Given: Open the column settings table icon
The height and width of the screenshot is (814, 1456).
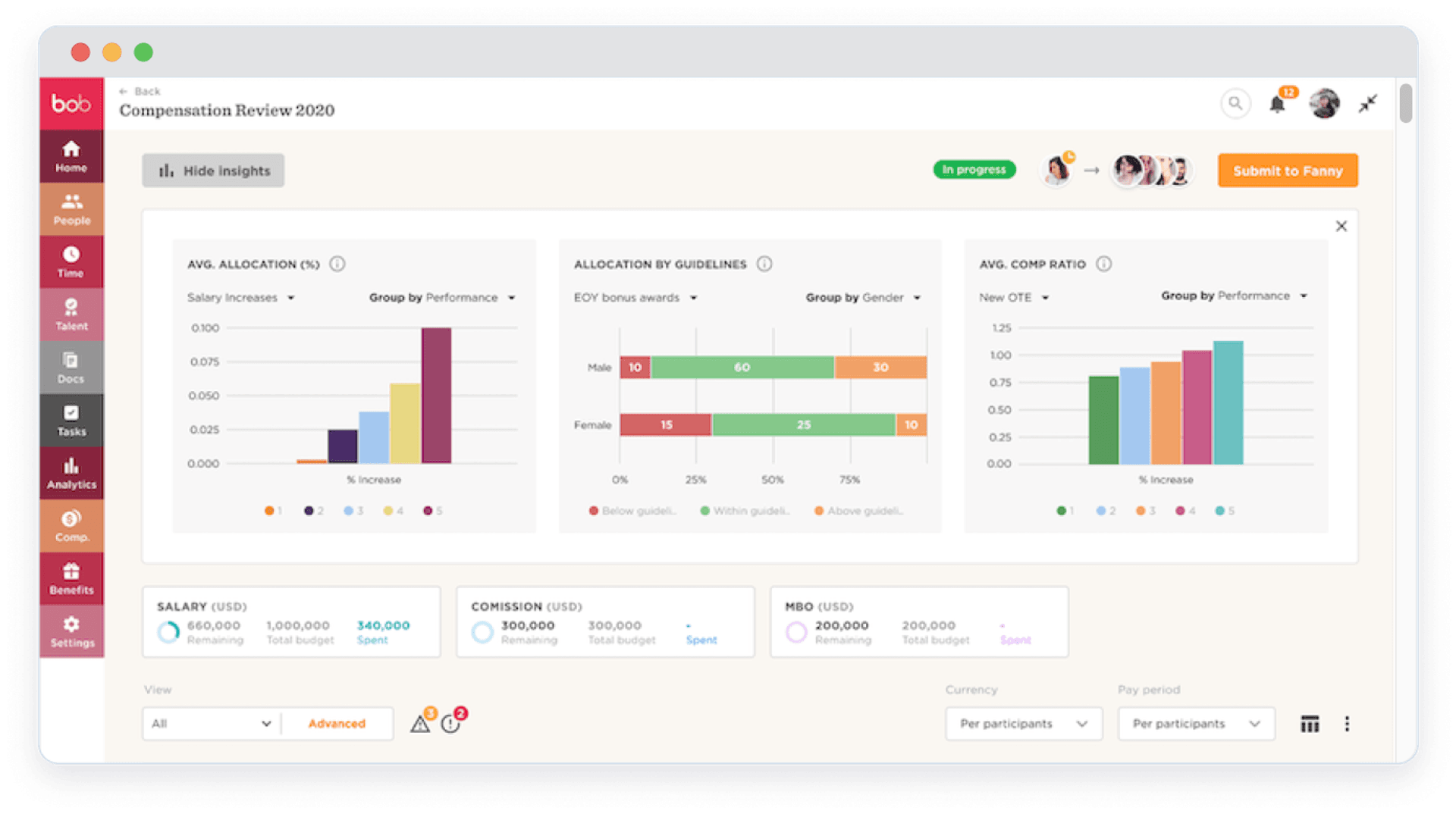Looking at the screenshot, I should click(1310, 724).
